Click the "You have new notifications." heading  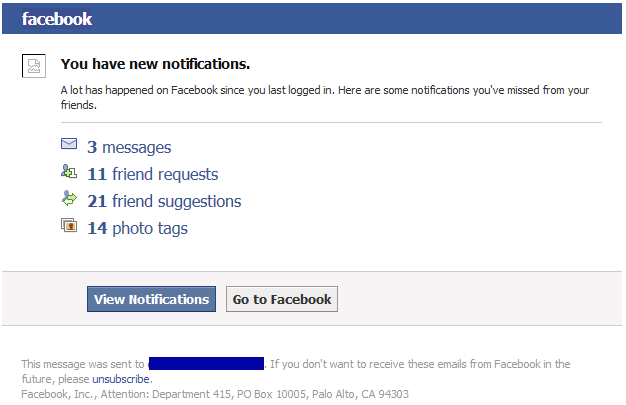pos(155,64)
